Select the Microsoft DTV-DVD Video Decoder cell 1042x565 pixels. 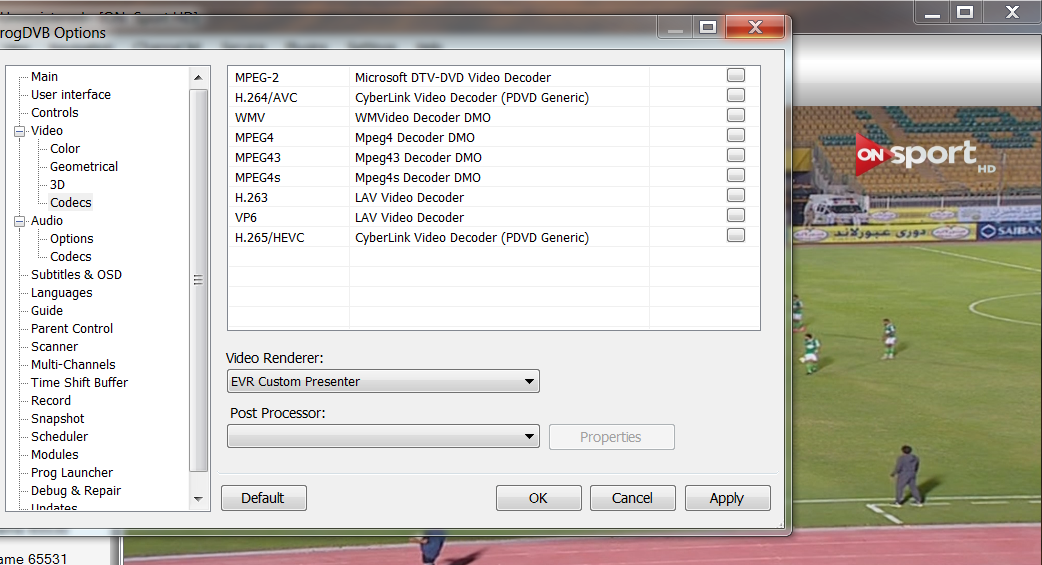499,77
